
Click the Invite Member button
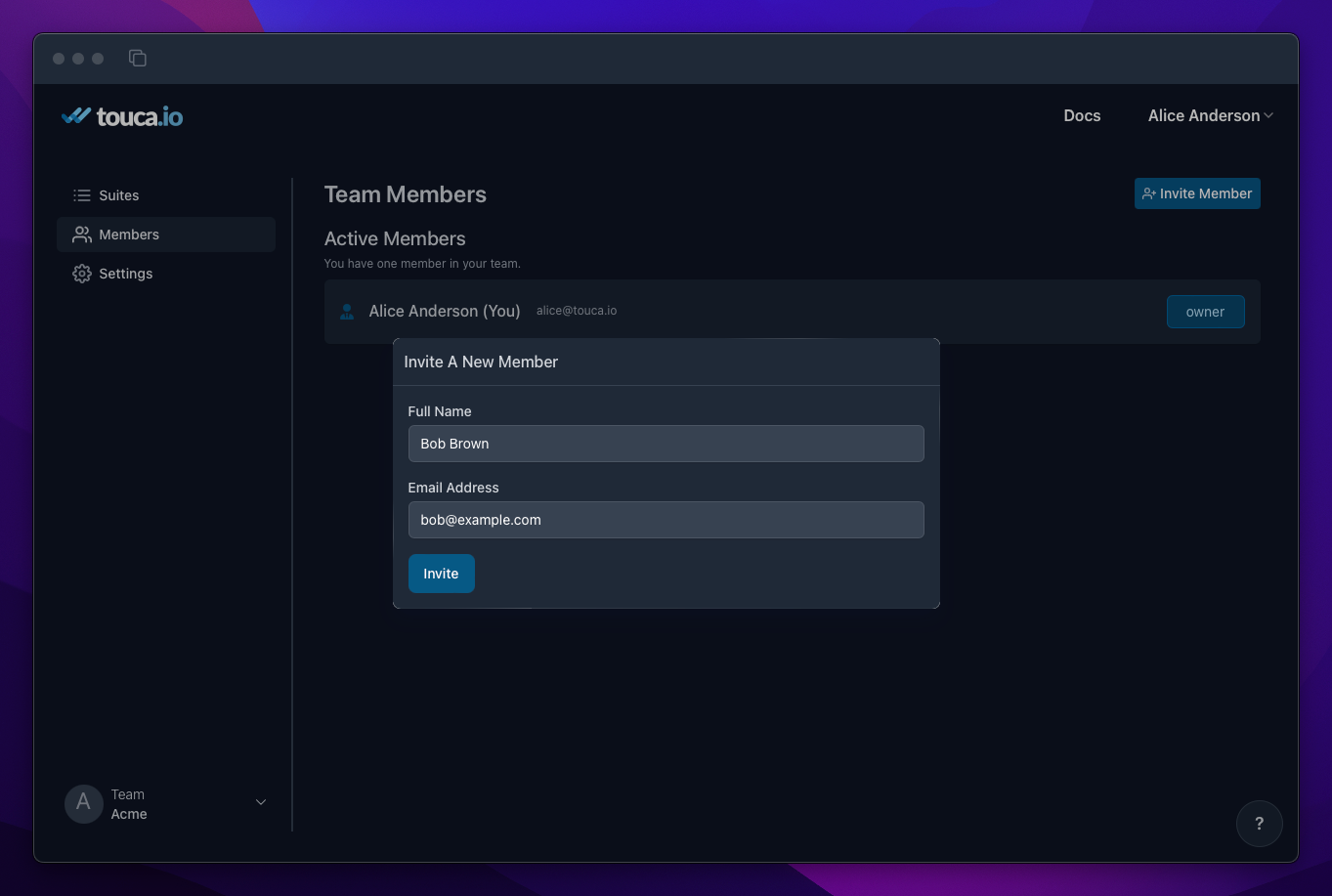tap(1197, 193)
